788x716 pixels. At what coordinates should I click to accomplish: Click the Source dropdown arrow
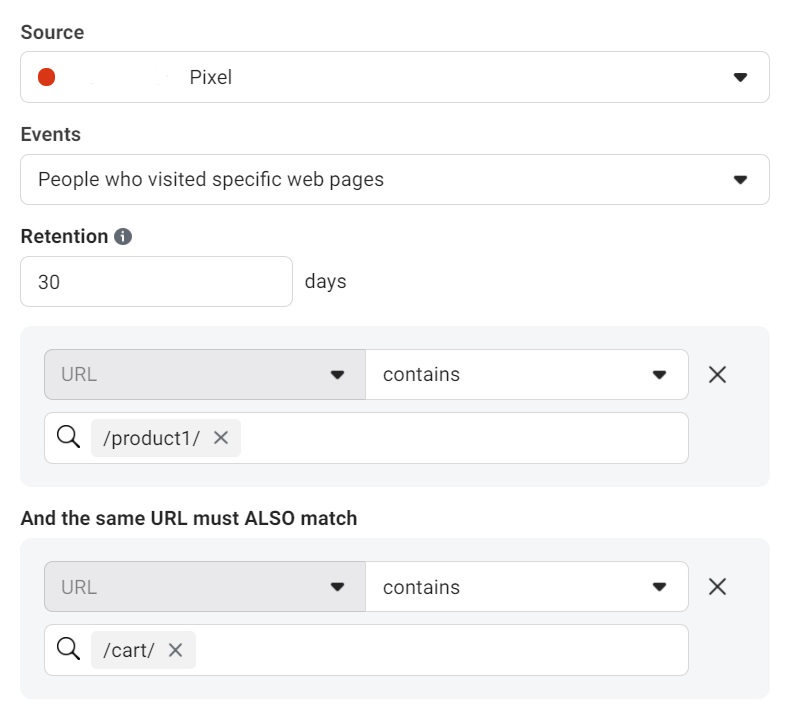click(740, 77)
